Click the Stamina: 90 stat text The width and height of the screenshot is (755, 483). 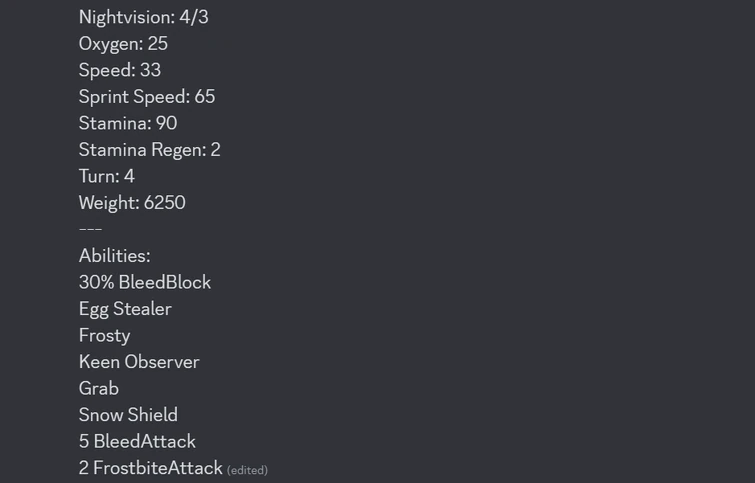click(x=128, y=123)
